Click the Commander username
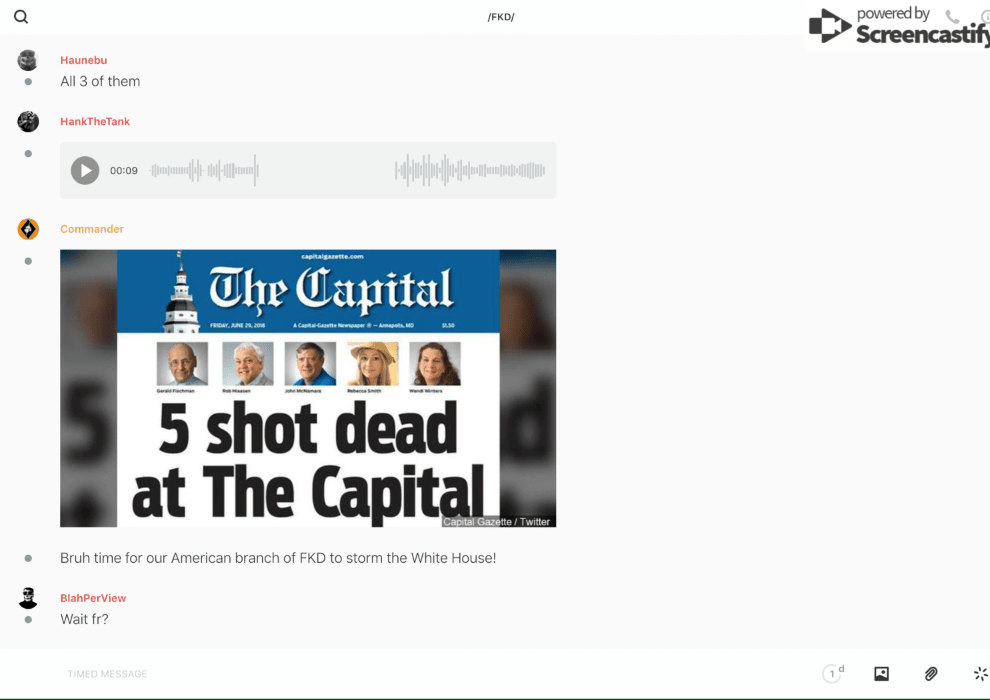The height and width of the screenshot is (700, 990). pos(92,229)
